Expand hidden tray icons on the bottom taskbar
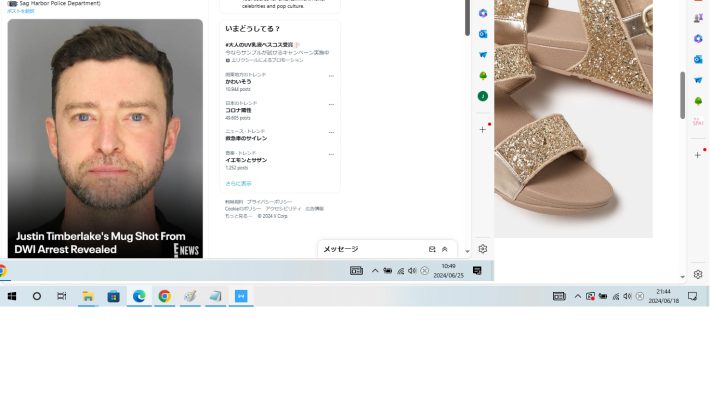The image size is (710, 399). 578,296
